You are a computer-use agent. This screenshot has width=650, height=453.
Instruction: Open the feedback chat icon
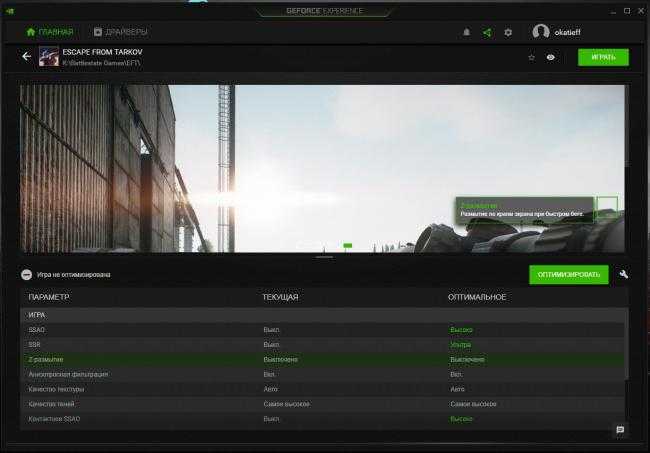click(x=620, y=430)
